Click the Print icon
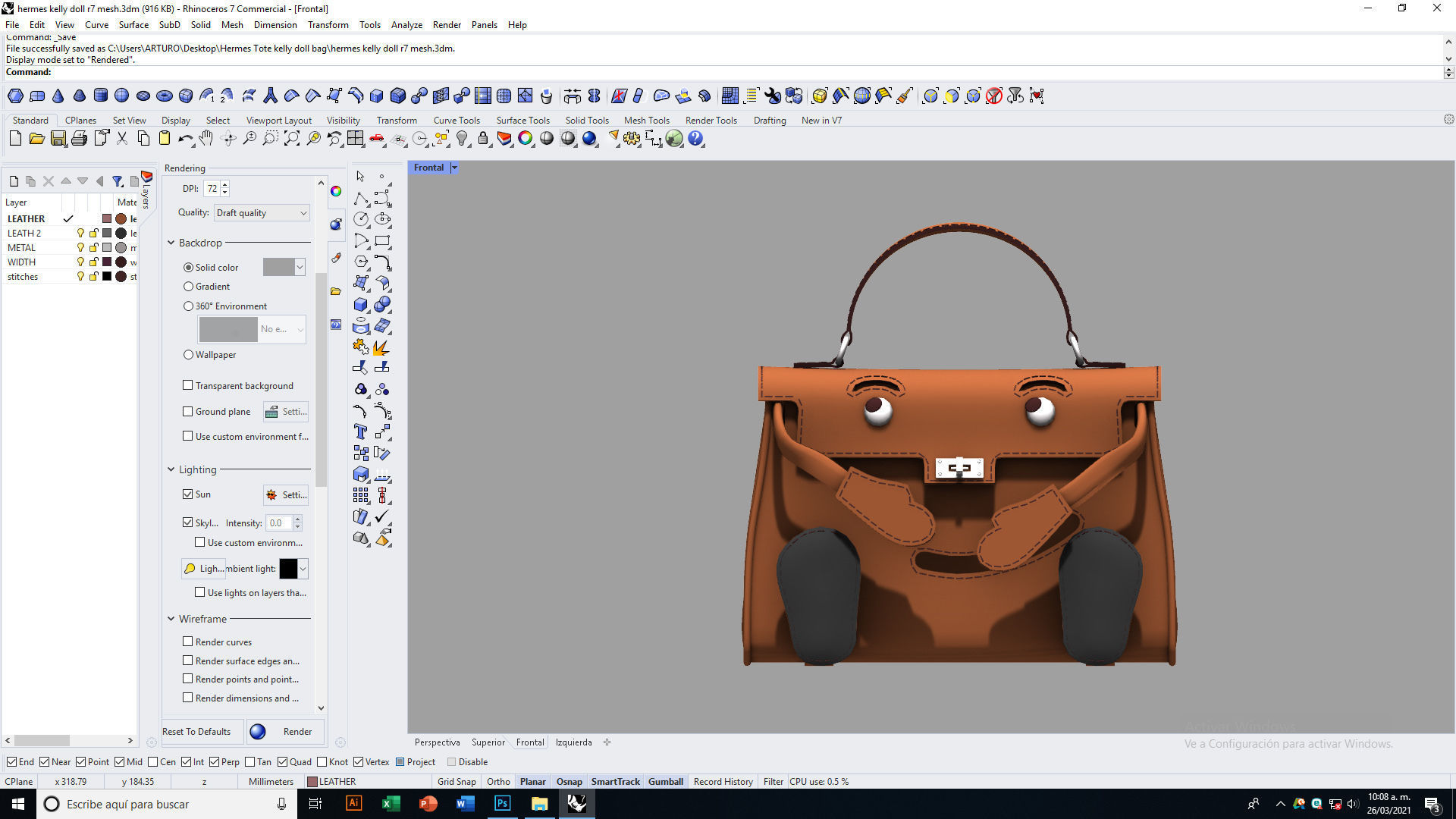 click(79, 139)
